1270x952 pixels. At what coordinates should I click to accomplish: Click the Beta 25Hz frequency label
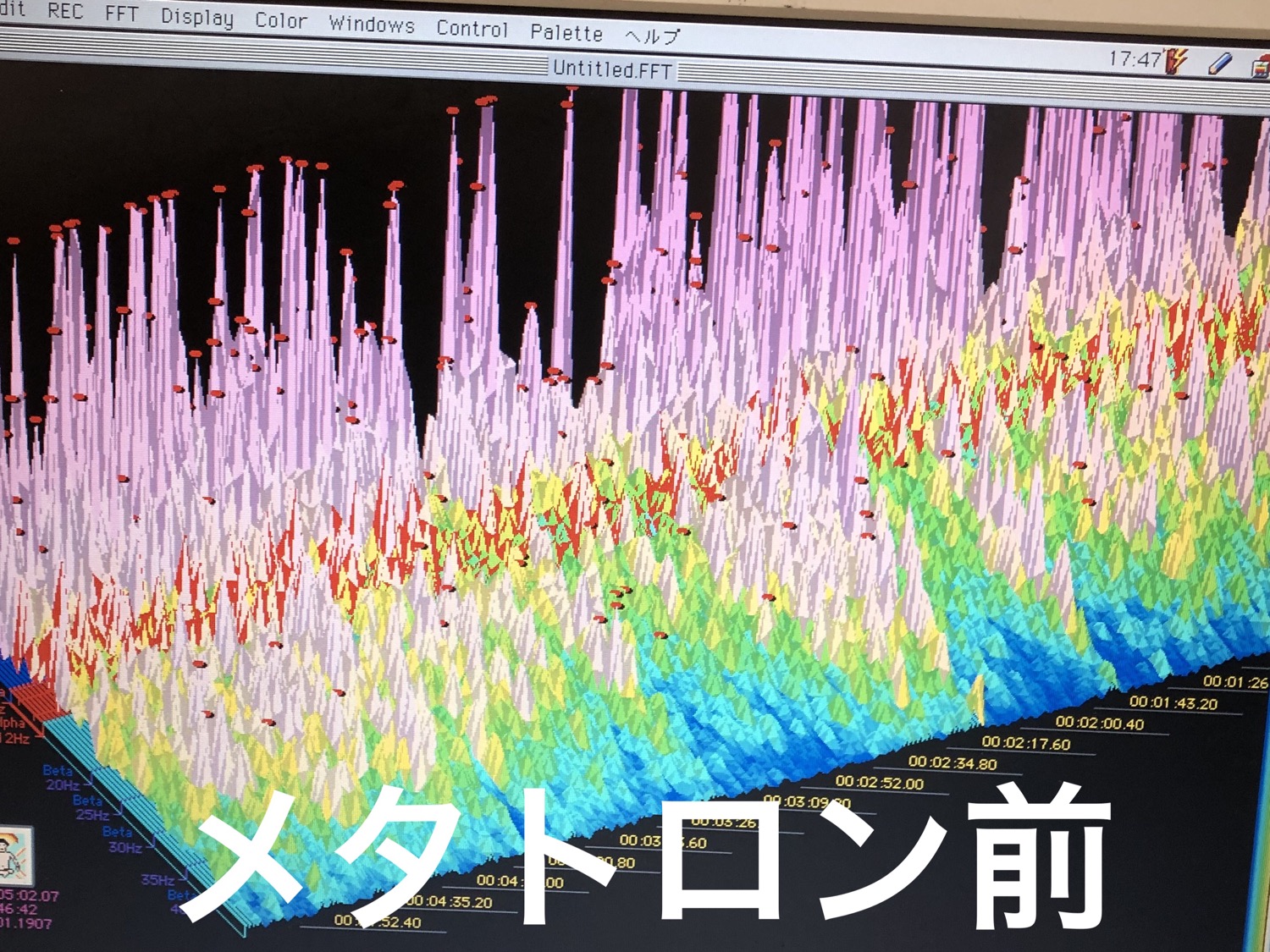coord(91,807)
